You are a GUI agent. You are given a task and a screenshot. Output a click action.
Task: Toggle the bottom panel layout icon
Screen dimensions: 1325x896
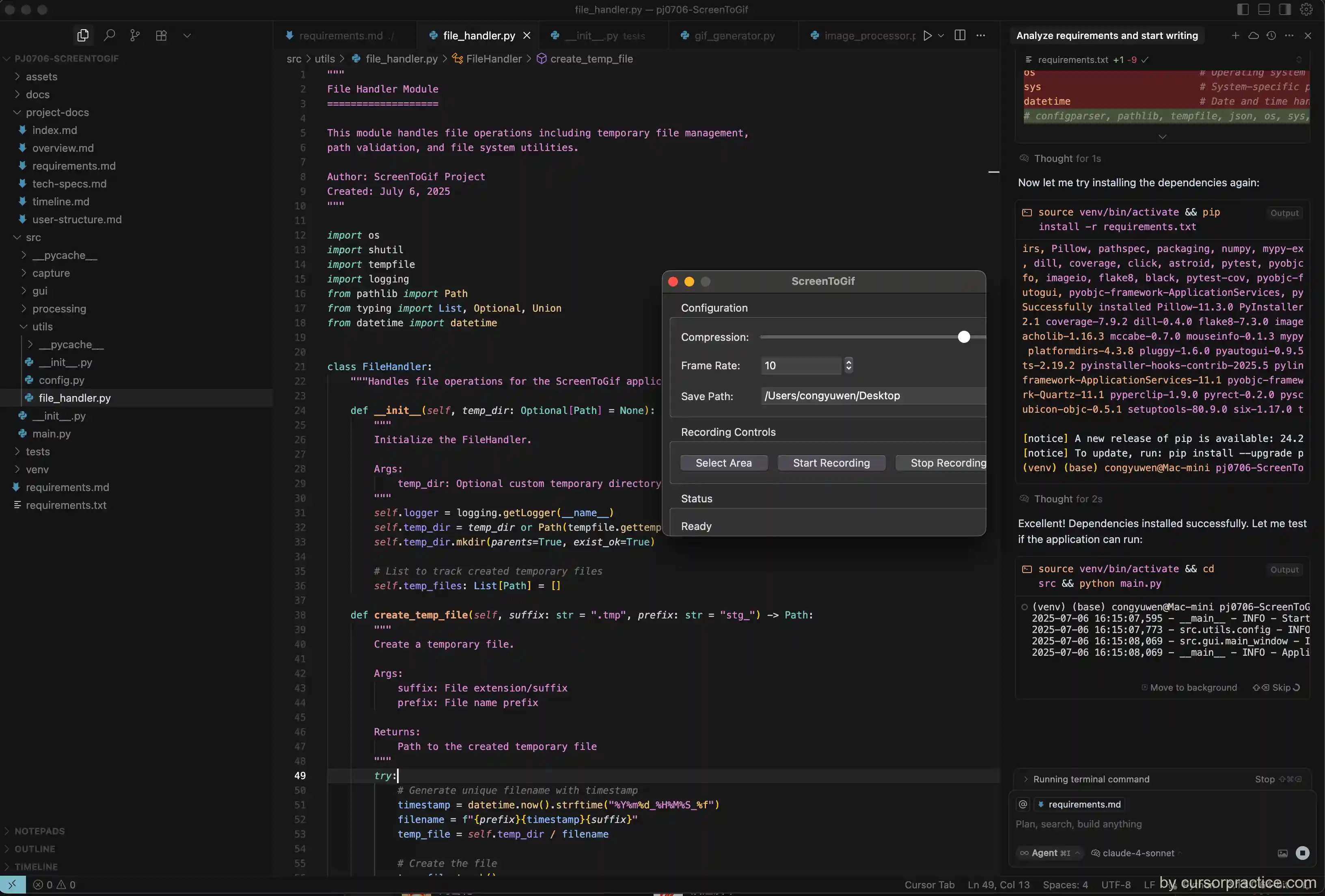pyautogui.click(x=1264, y=10)
